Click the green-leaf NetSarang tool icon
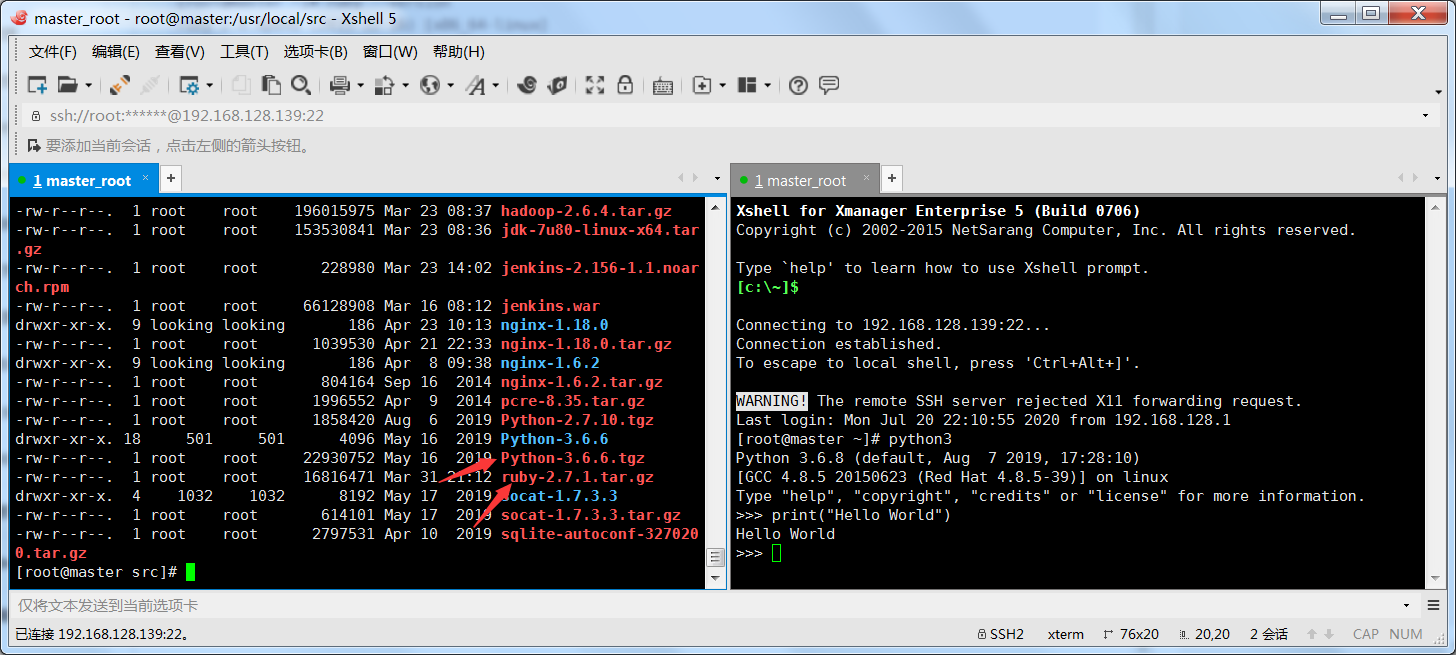This screenshot has height=655, width=1456. coord(557,85)
